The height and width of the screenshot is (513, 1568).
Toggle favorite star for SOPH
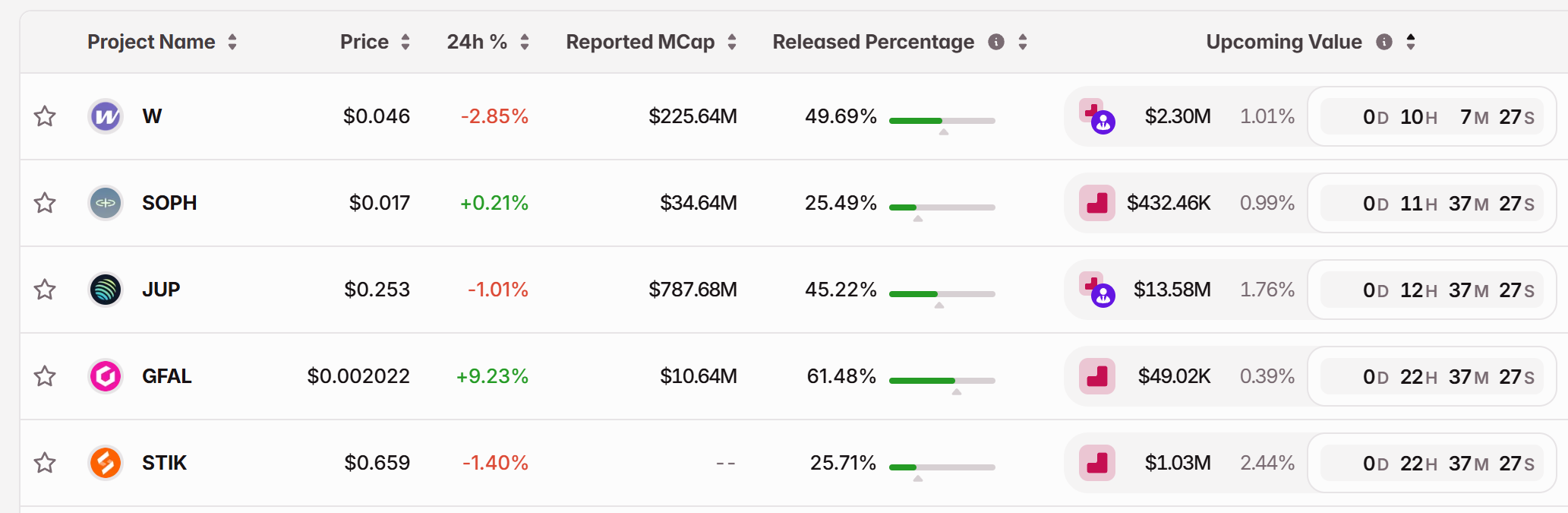point(45,204)
